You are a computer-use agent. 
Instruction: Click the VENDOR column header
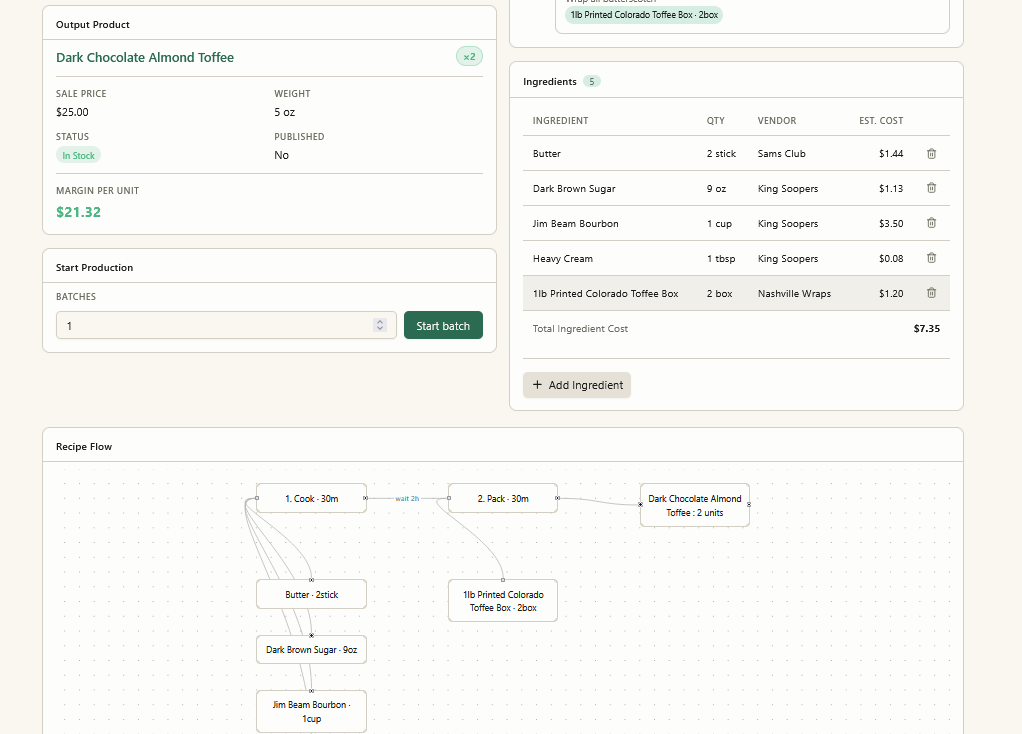point(777,121)
